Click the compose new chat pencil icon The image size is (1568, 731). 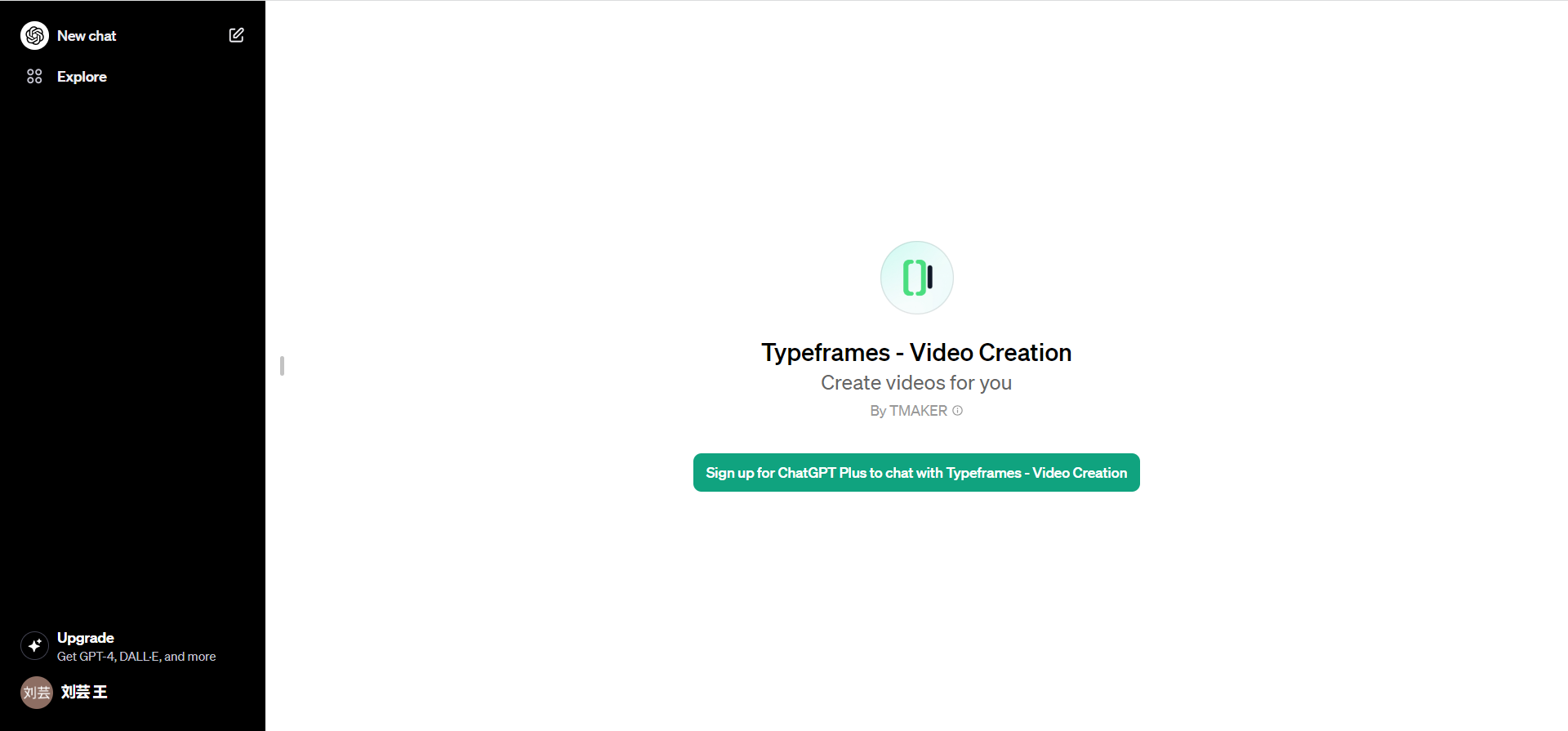pyautogui.click(x=236, y=35)
